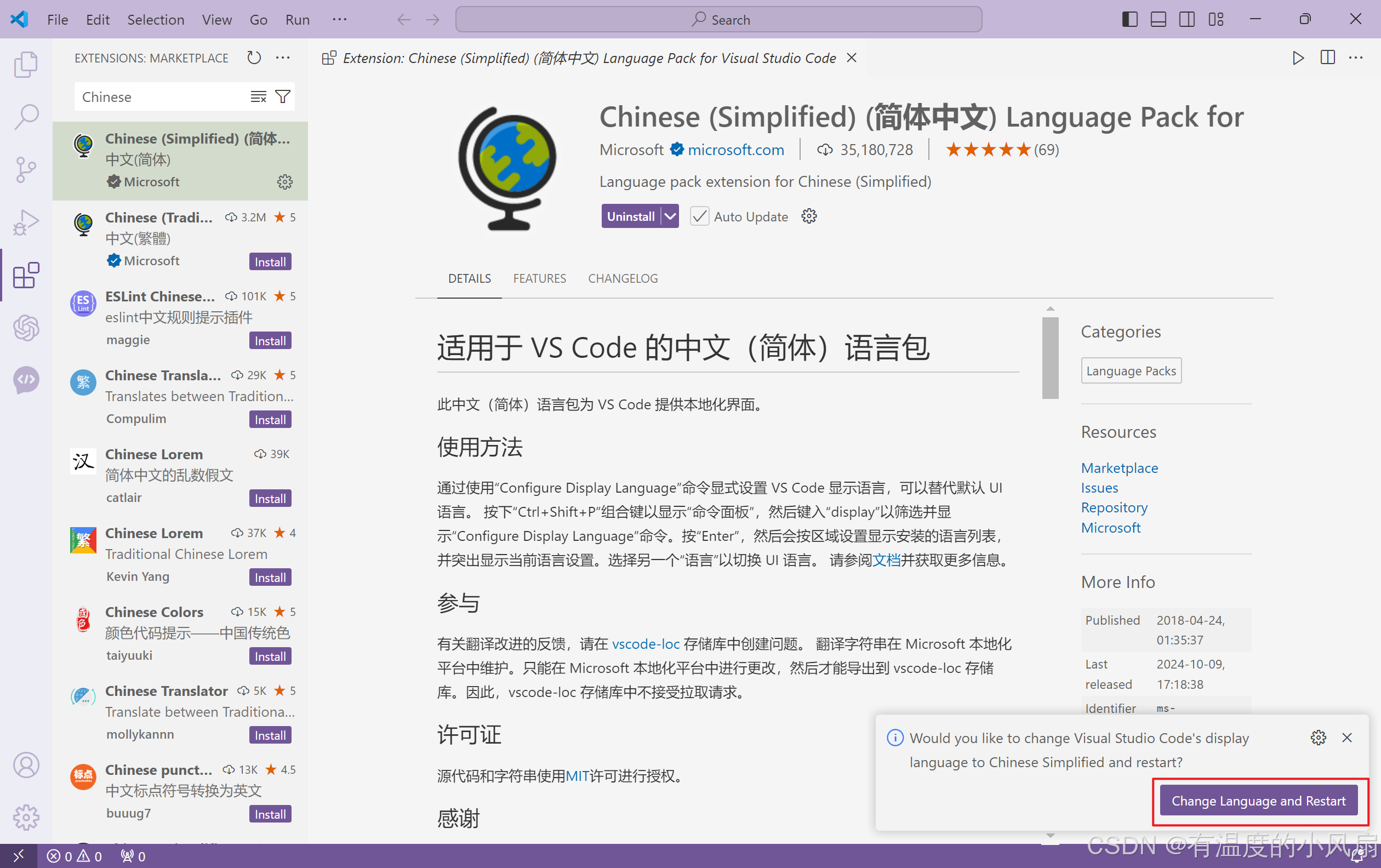Click the filter extensions funnel icon

click(x=283, y=97)
